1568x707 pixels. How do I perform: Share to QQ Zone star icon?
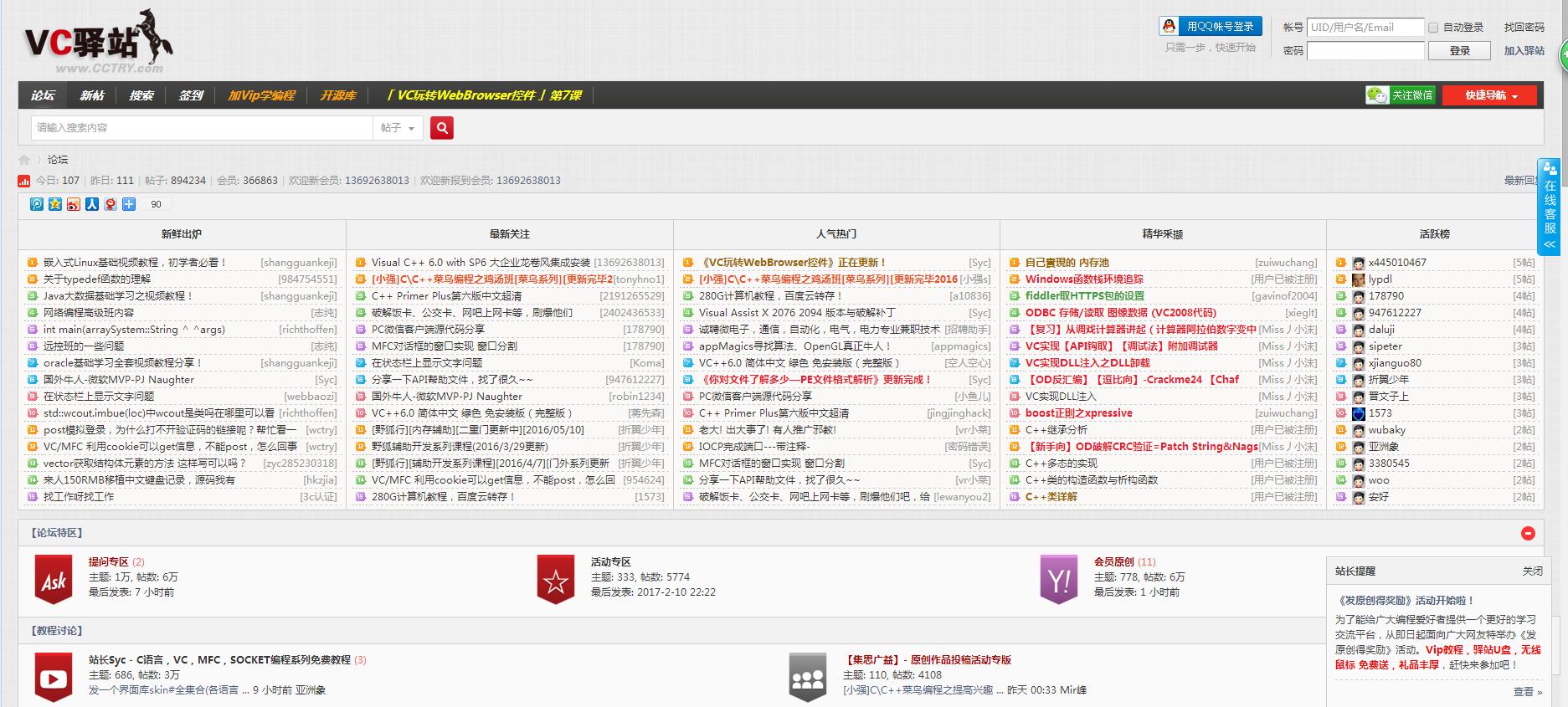[x=55, y=204]
